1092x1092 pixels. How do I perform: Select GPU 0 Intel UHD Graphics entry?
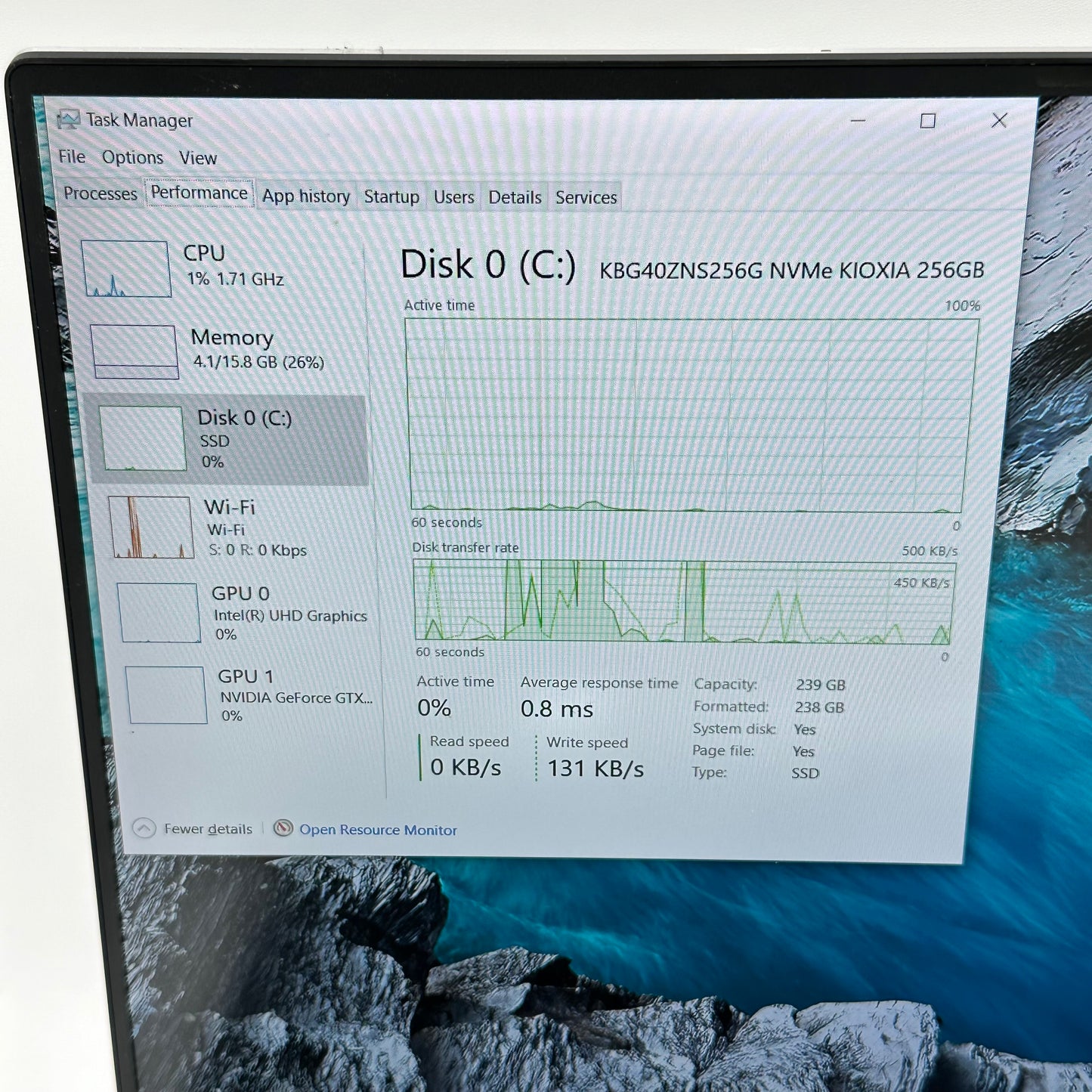(x=246, y=612)
